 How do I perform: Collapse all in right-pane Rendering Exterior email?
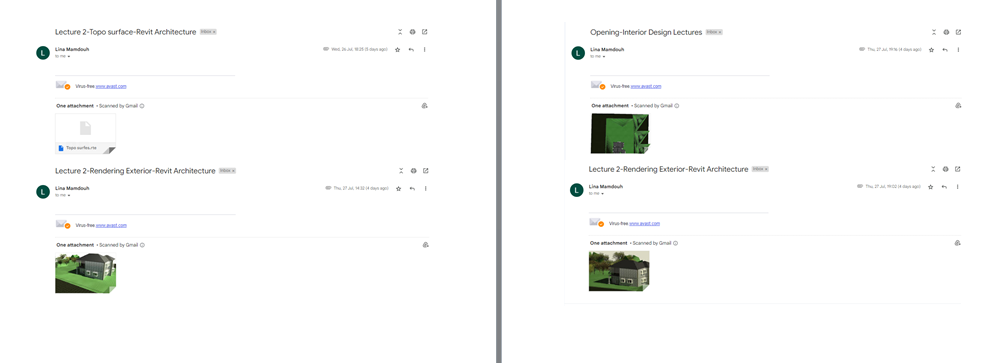[x=933, y=169]
